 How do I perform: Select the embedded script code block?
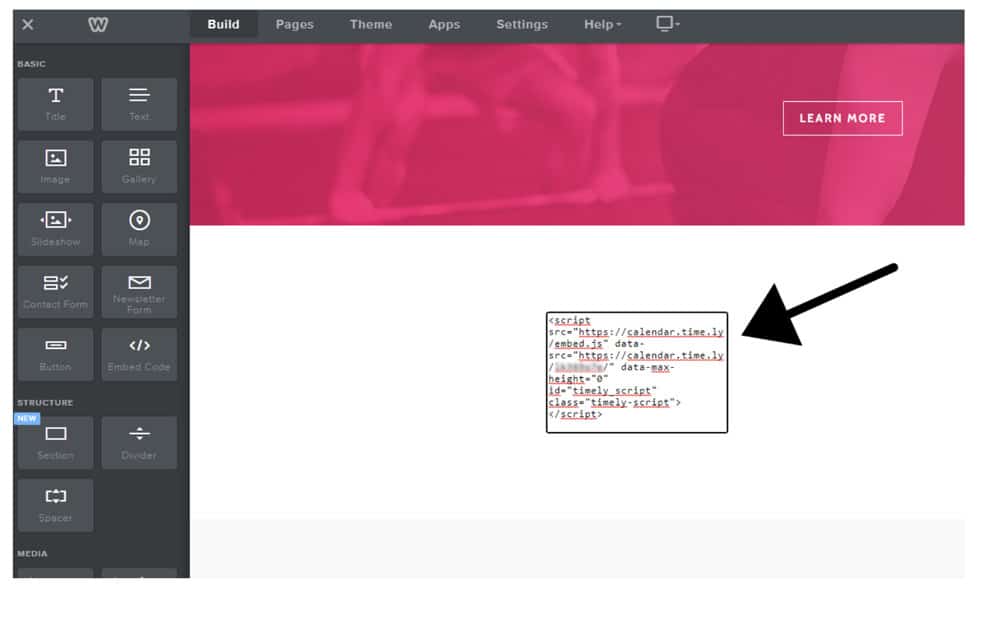click(637, 371)
